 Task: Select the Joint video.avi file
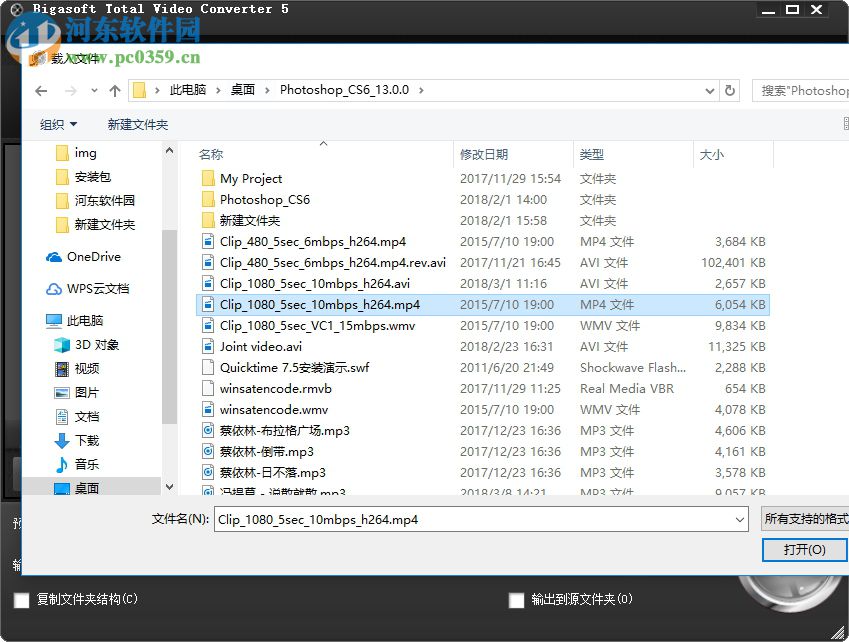tap(260, 346)
